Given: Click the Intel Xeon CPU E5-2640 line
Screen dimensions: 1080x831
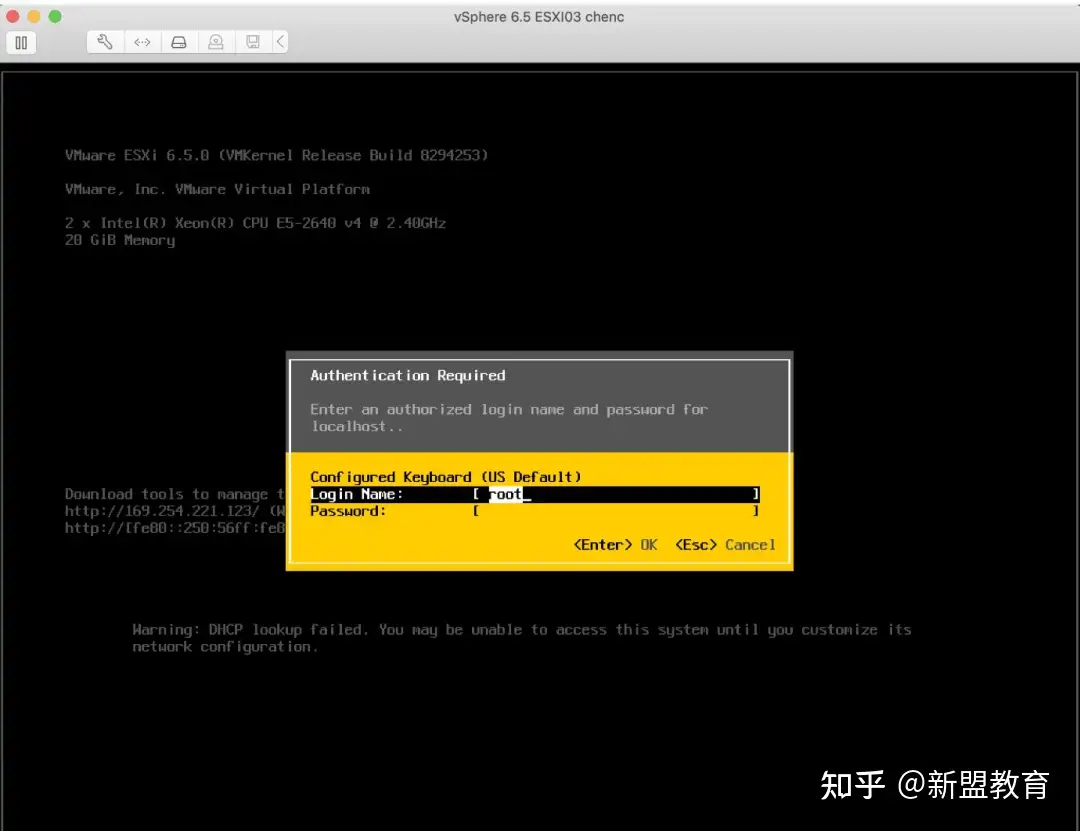Looking at the screenshot, I should tap(256, 223).
